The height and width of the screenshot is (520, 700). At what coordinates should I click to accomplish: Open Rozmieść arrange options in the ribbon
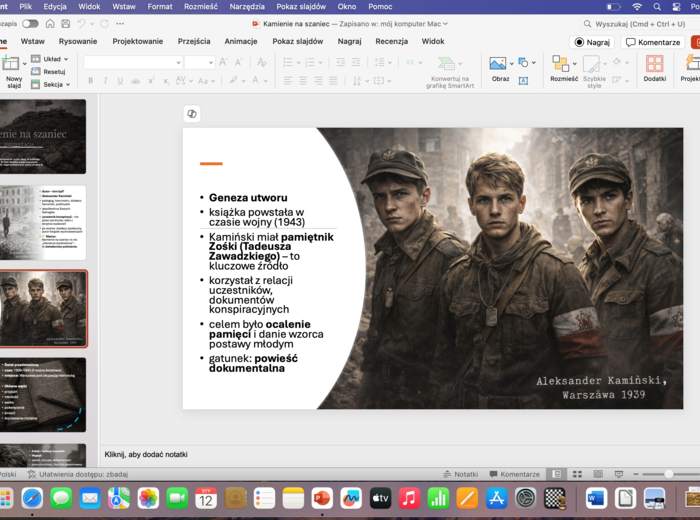coord(563,67)
